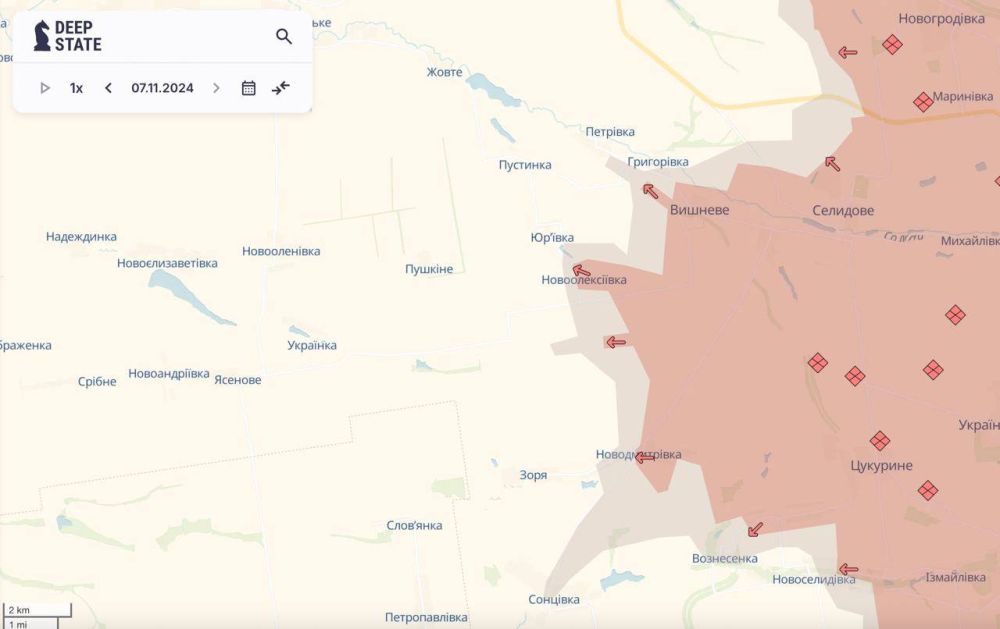Click the Селидове town label
The image size is (1000, 629).
coord(842,211)
